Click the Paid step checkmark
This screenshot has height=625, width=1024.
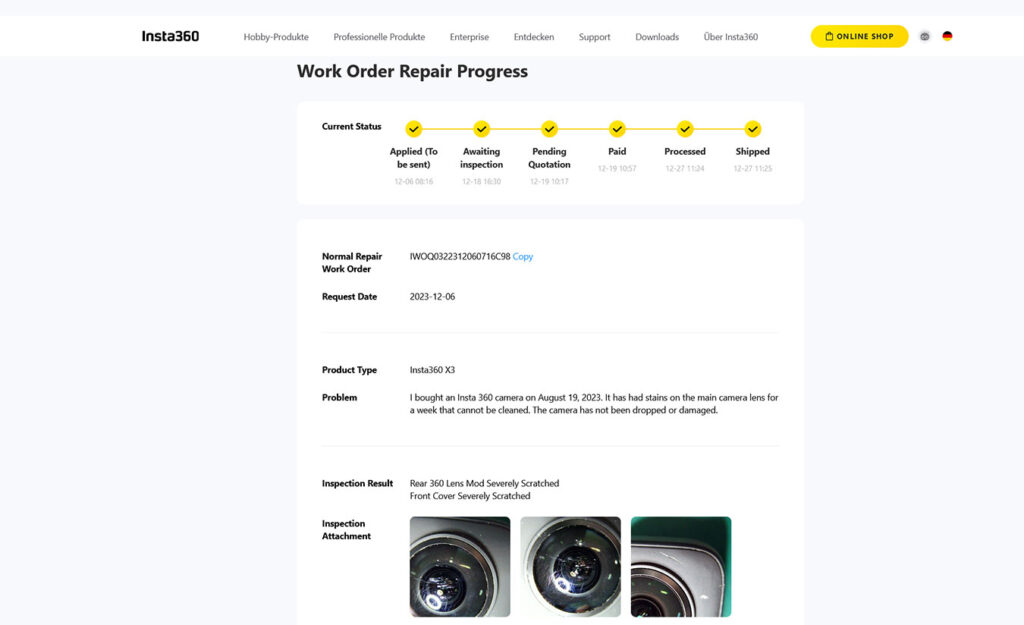click(x=617, y=129)
